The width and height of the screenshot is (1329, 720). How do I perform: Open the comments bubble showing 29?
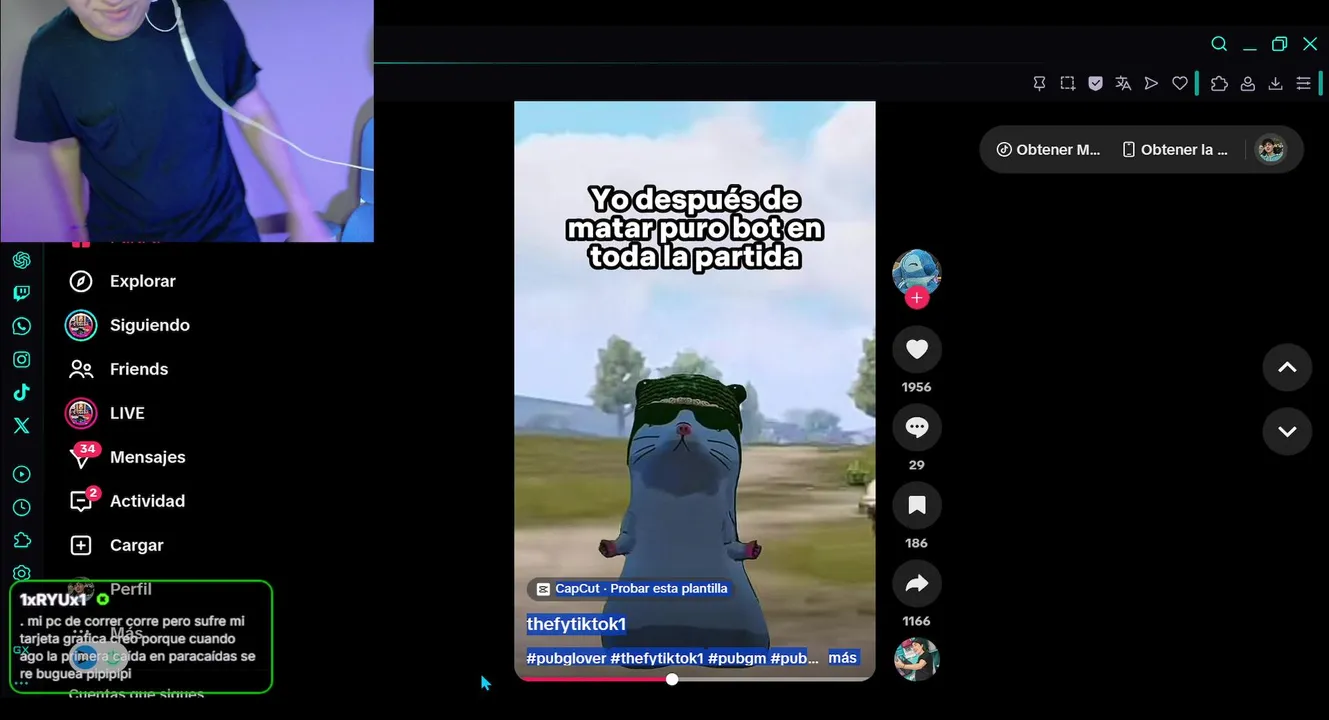(917, 427)
